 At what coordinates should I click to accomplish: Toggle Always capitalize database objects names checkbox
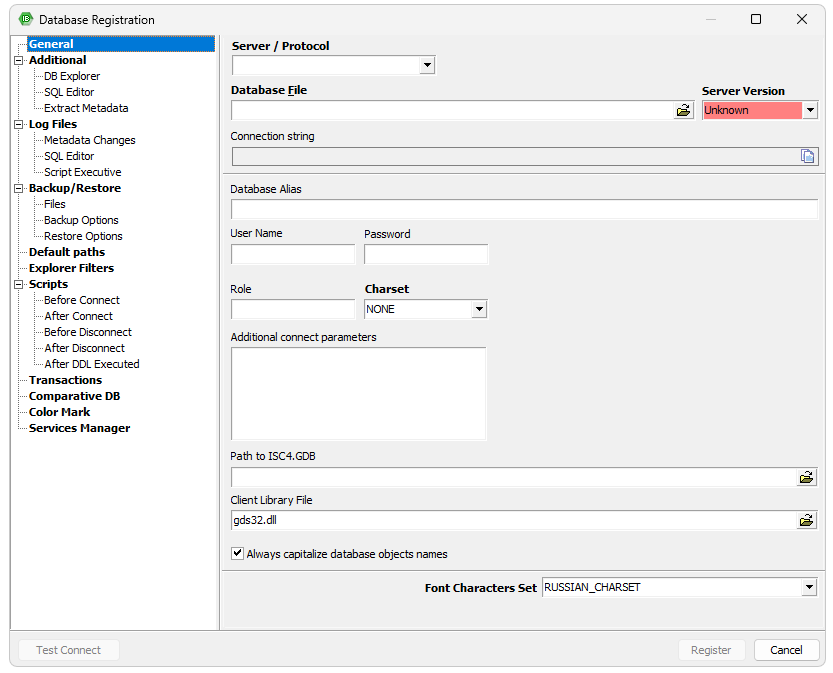coord(237,553)
